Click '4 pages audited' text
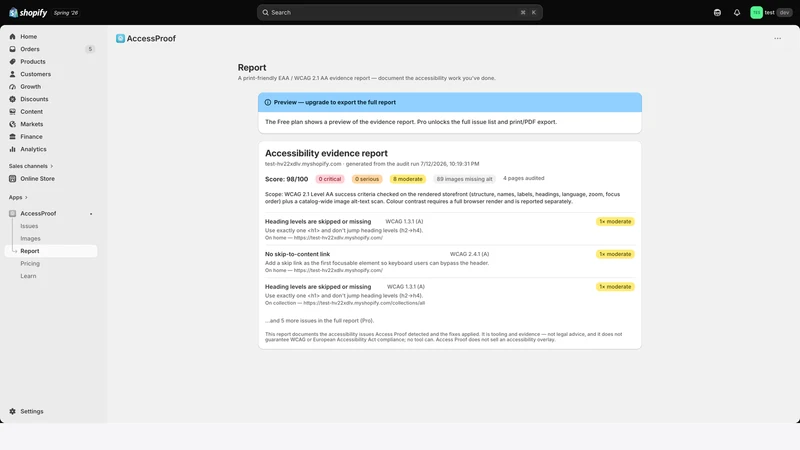 pyautogui.click(x=523, y=179)
